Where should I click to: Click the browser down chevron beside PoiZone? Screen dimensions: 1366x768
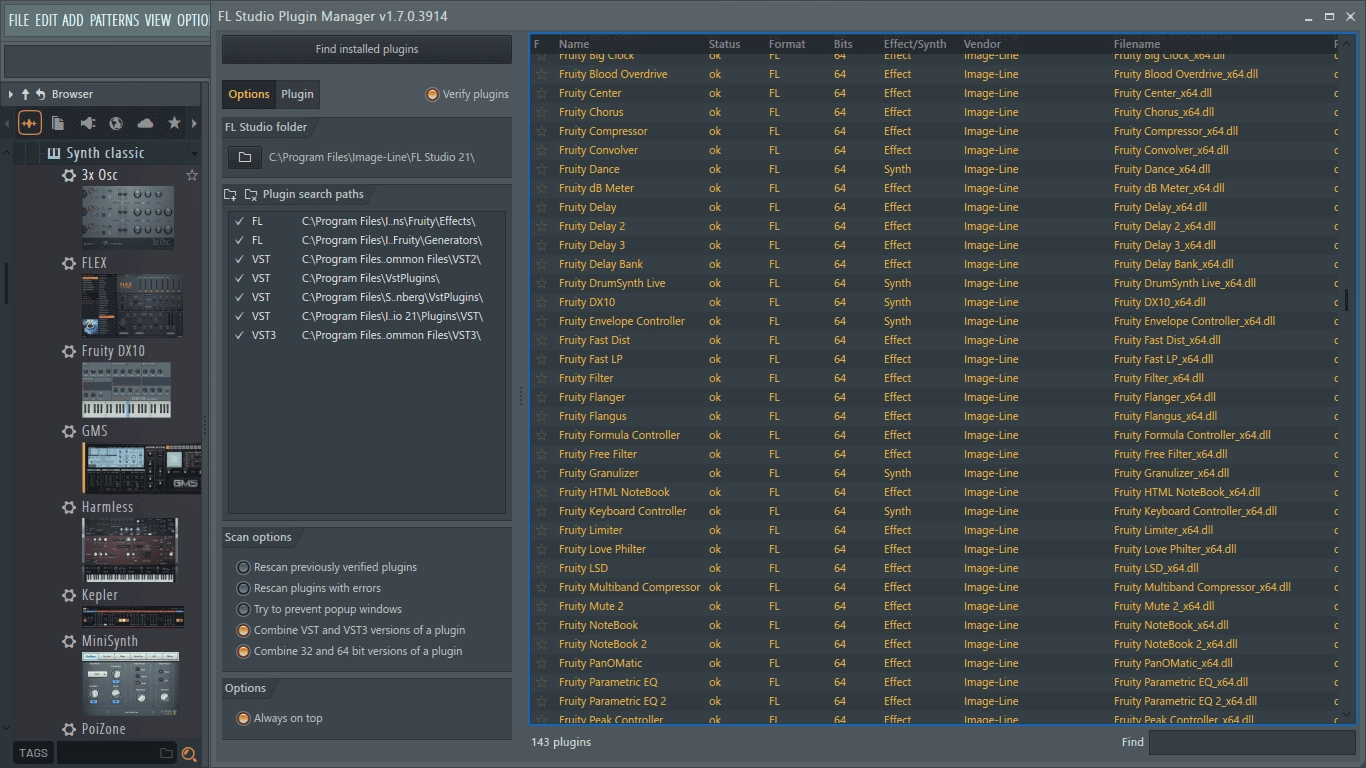(x=7, y=729)
